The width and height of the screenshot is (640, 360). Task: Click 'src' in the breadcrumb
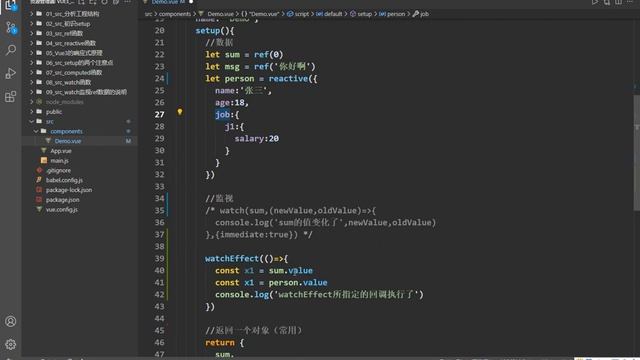click(x=148, y=14)
